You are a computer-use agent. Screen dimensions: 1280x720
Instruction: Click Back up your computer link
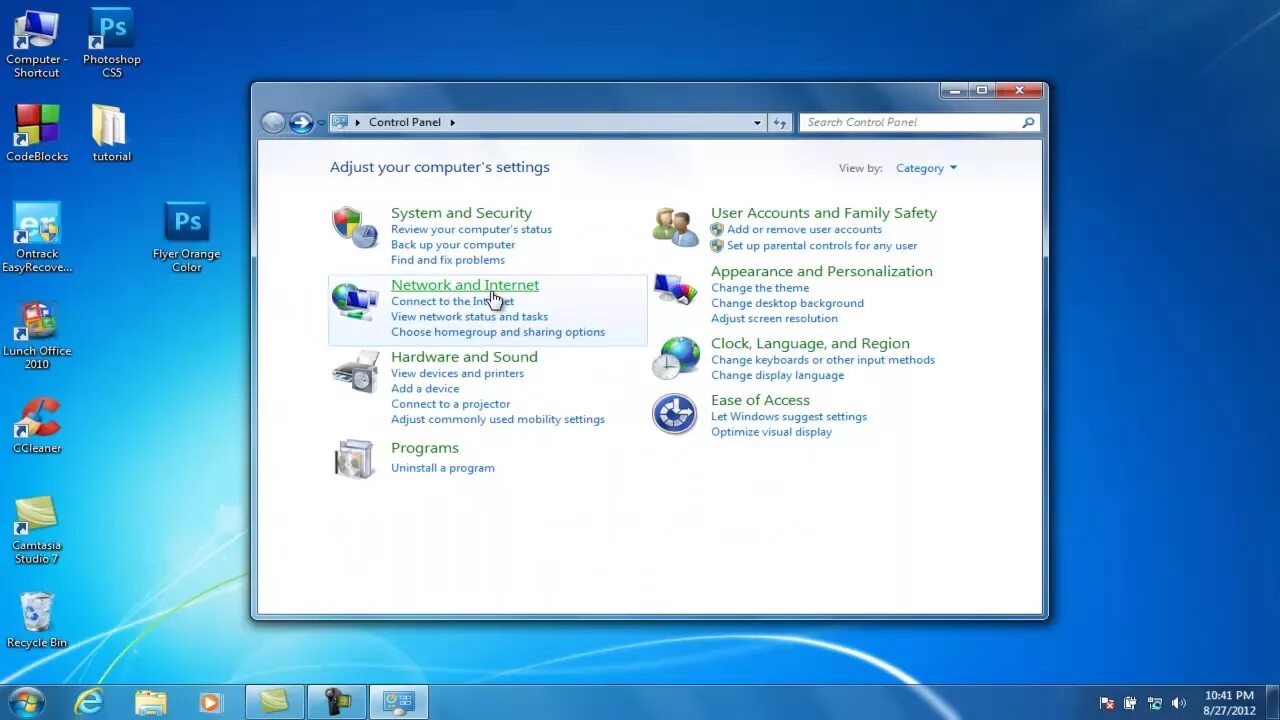(453, 245)
